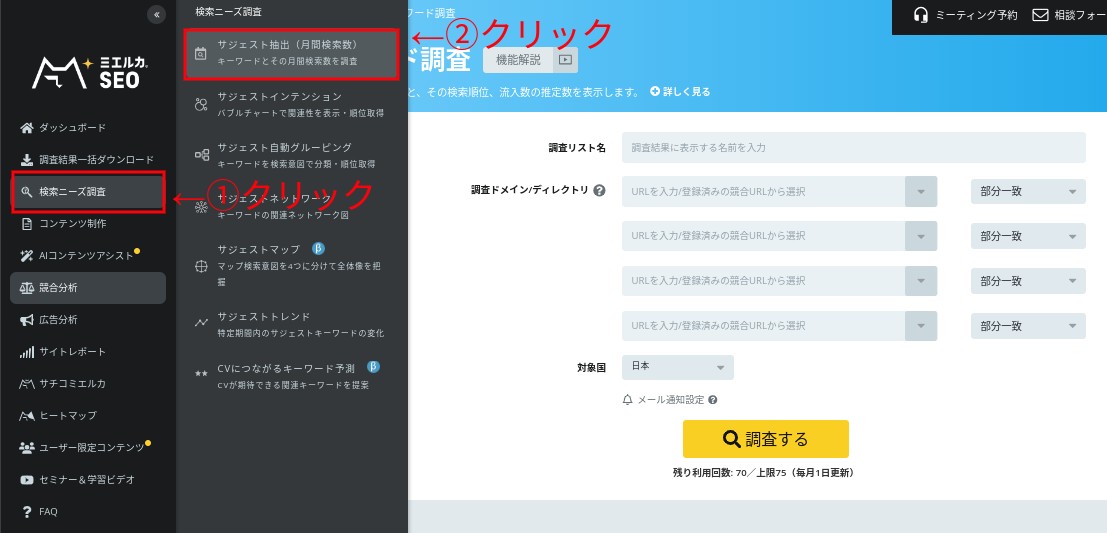Click the headset icon for ミーティング予約
This screenshot has height=533, width=1107.
pos(921,15)
